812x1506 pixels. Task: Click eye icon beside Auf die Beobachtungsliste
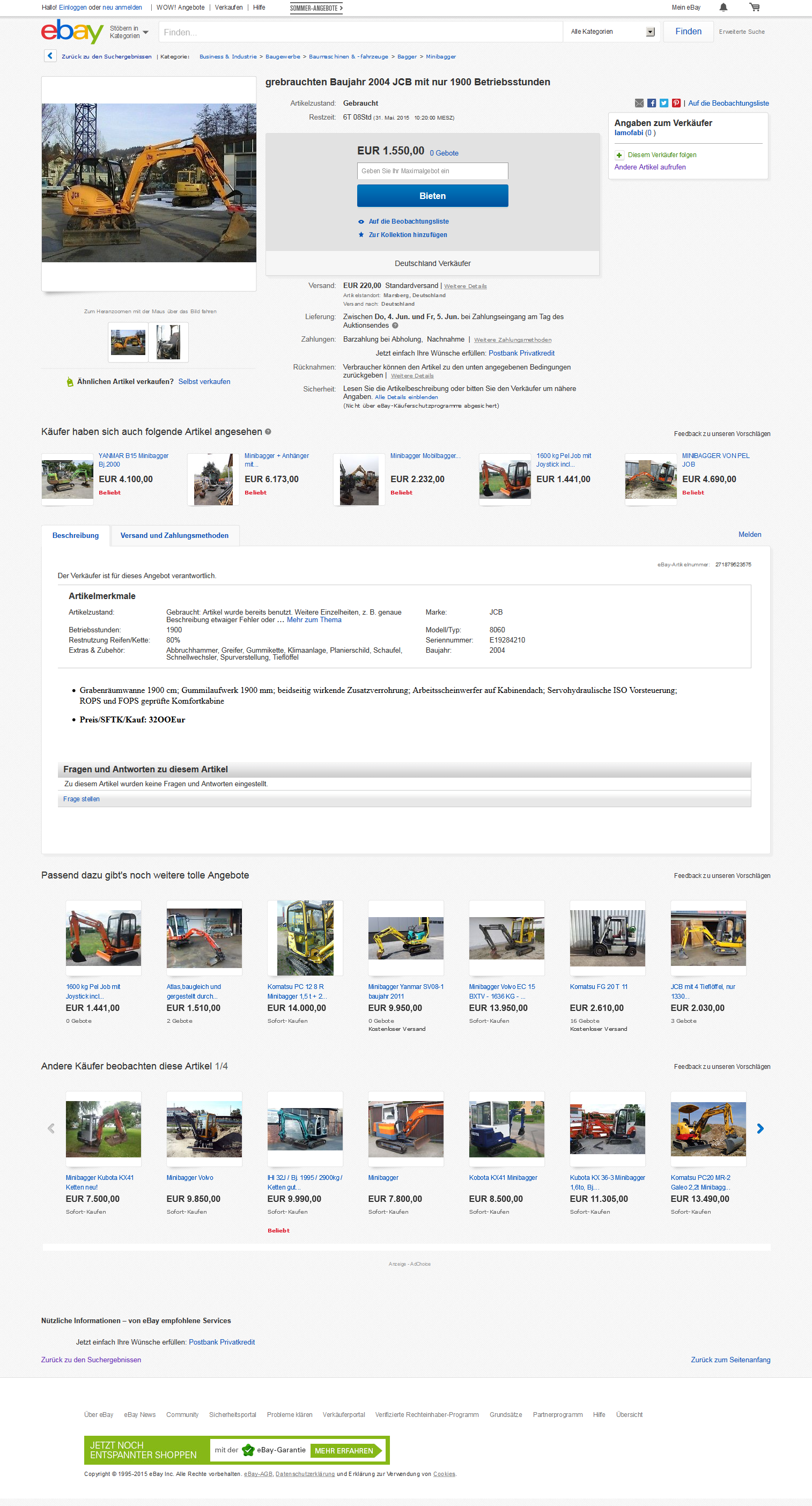click(x=361, y=222)
